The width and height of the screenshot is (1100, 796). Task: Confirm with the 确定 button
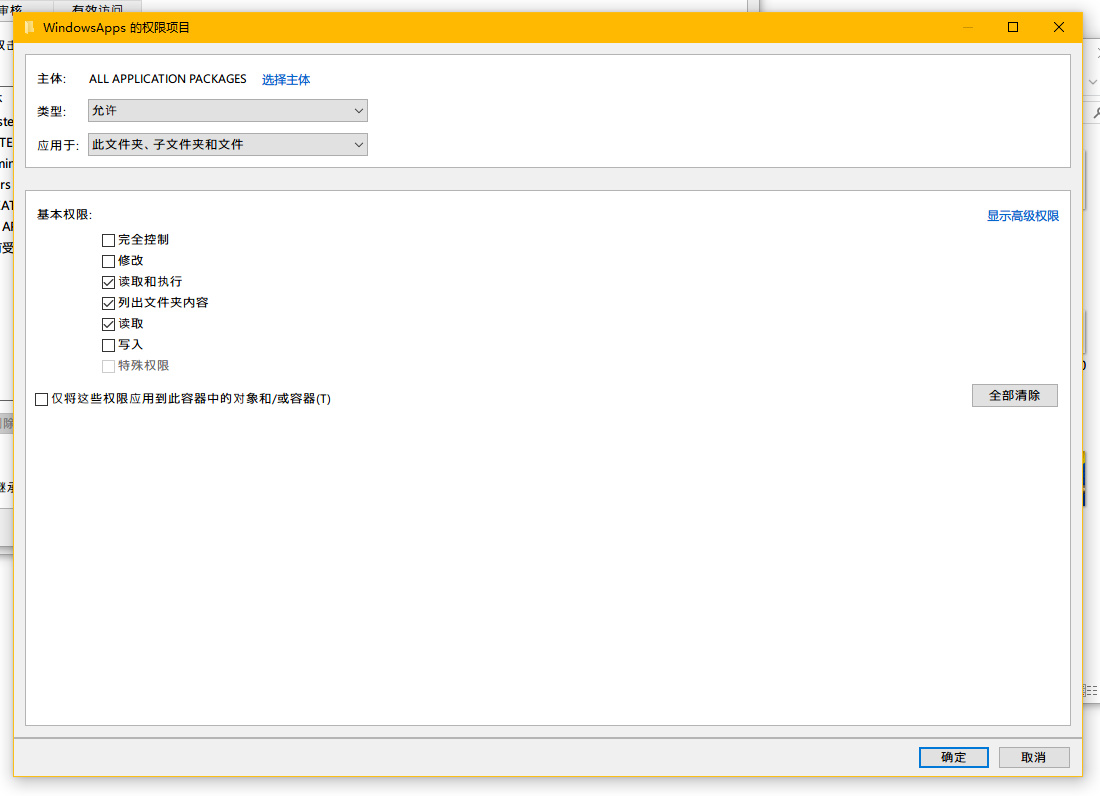coord(953,757)
